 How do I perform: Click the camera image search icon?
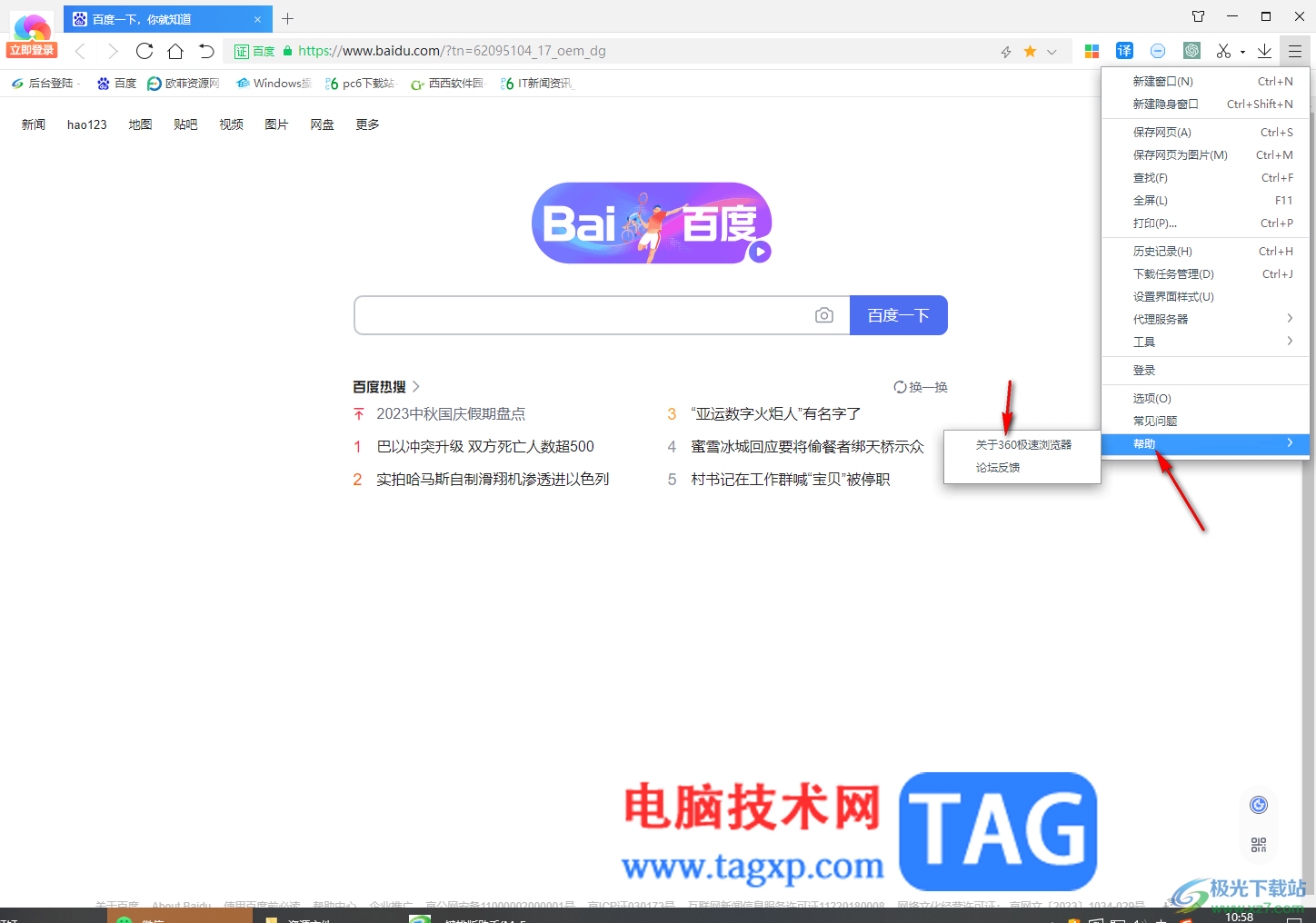(824, 315)
